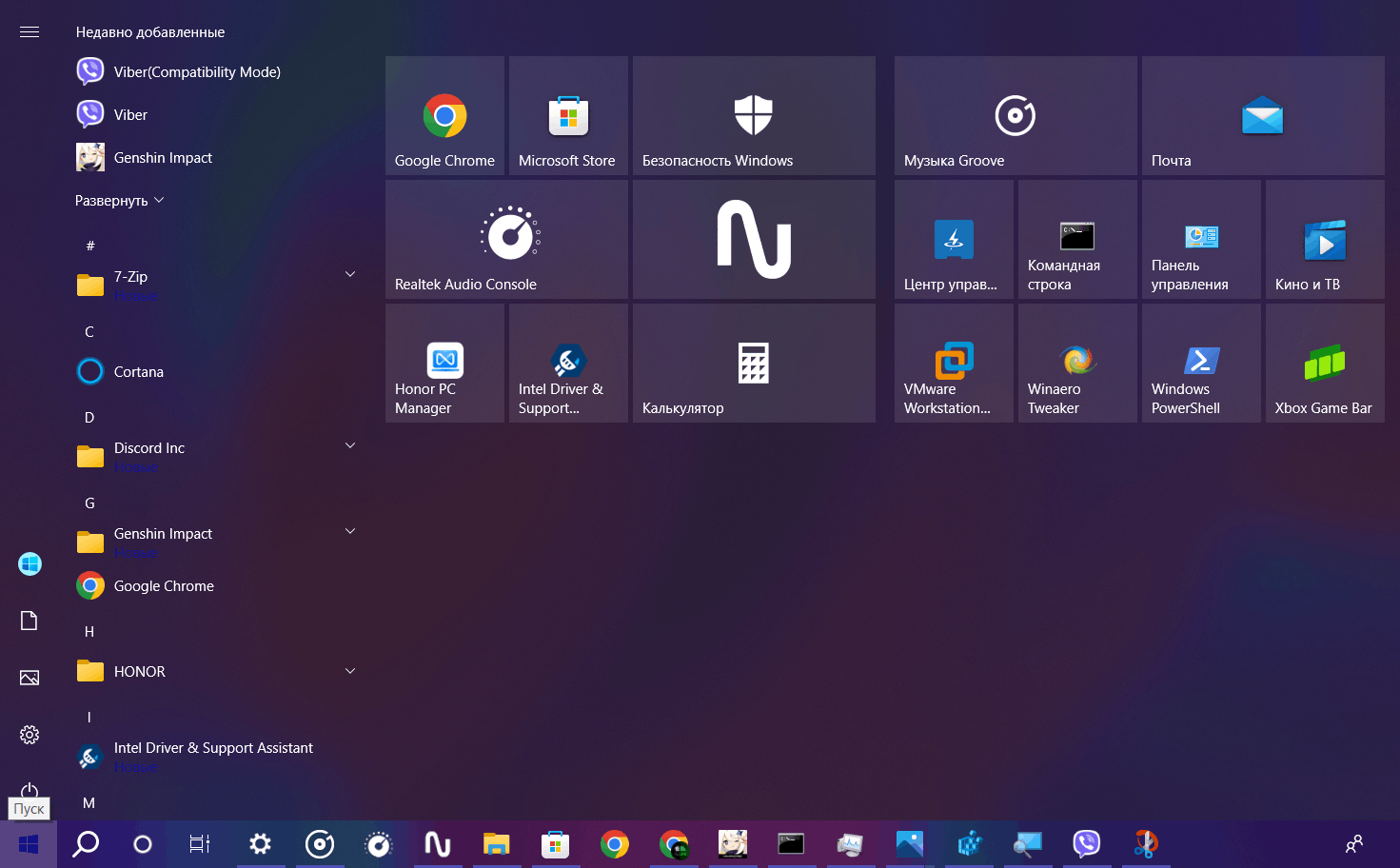This screenshot has width=1400, height=868.
Task: Open Intel Driver & Support tile
Action: pos(568,363)
